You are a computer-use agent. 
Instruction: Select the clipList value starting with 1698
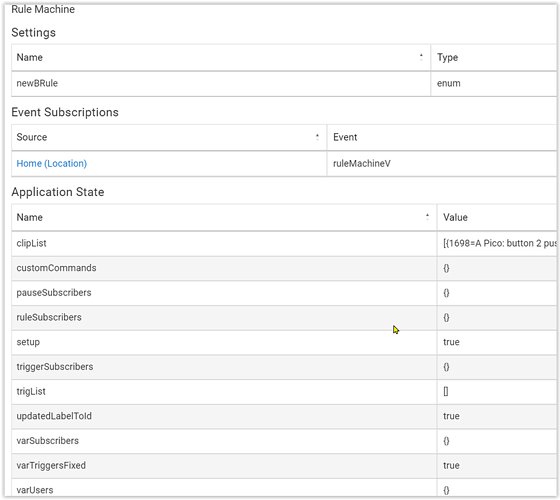pyautogui.click(x=500, y=243)
